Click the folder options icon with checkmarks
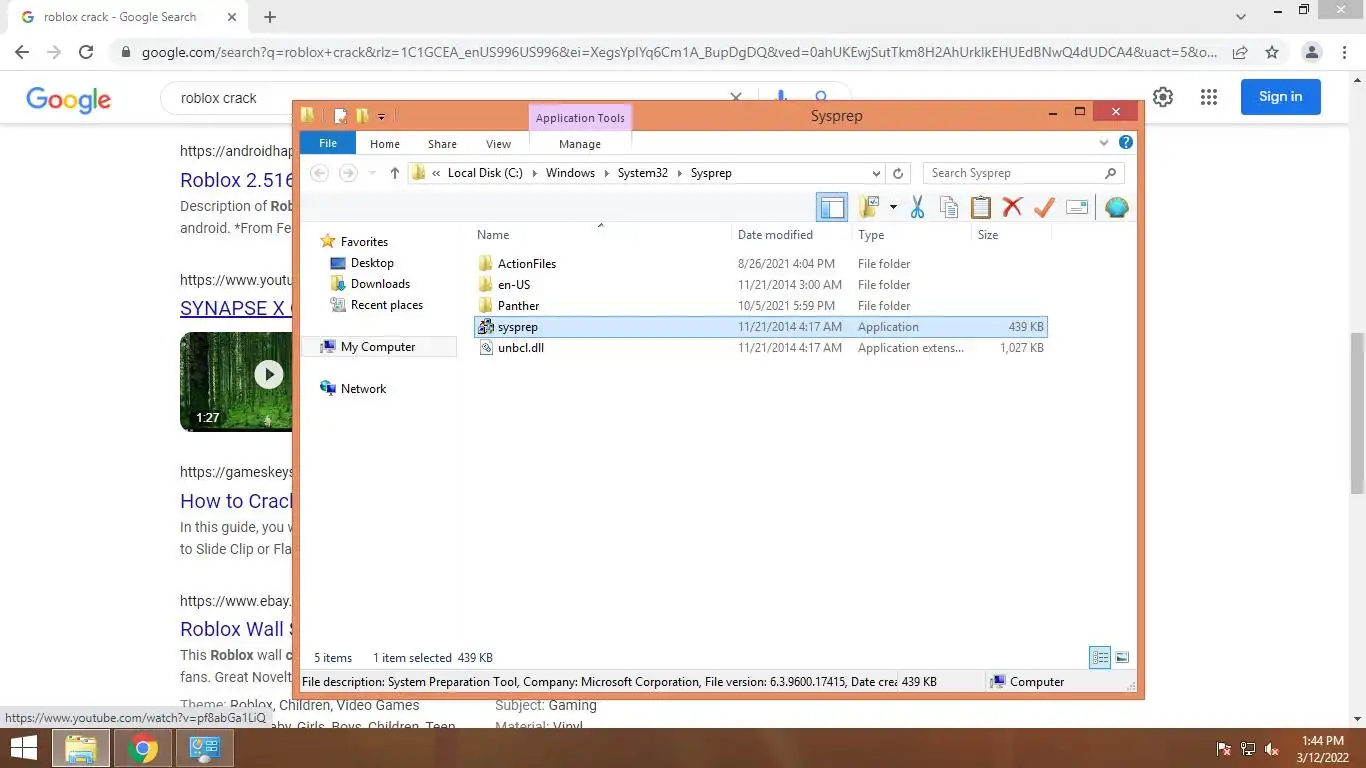1366x768 pixels. click(x=869, y=207)
